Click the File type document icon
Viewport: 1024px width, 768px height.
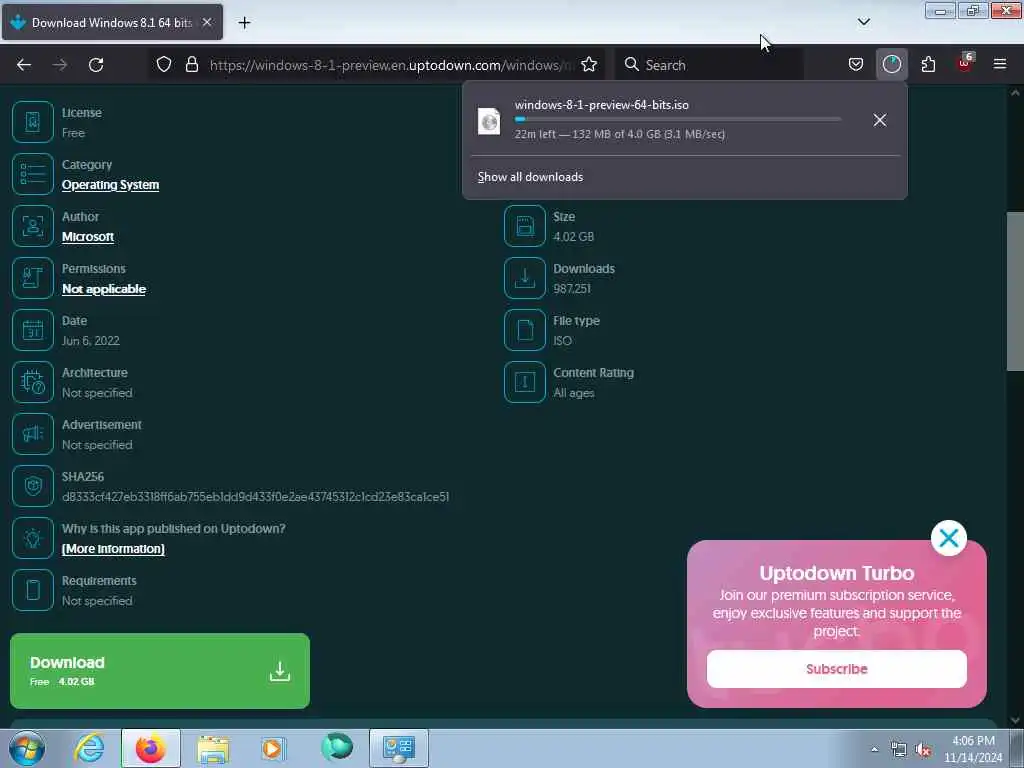pyautogui.click(x=524, y=330)
